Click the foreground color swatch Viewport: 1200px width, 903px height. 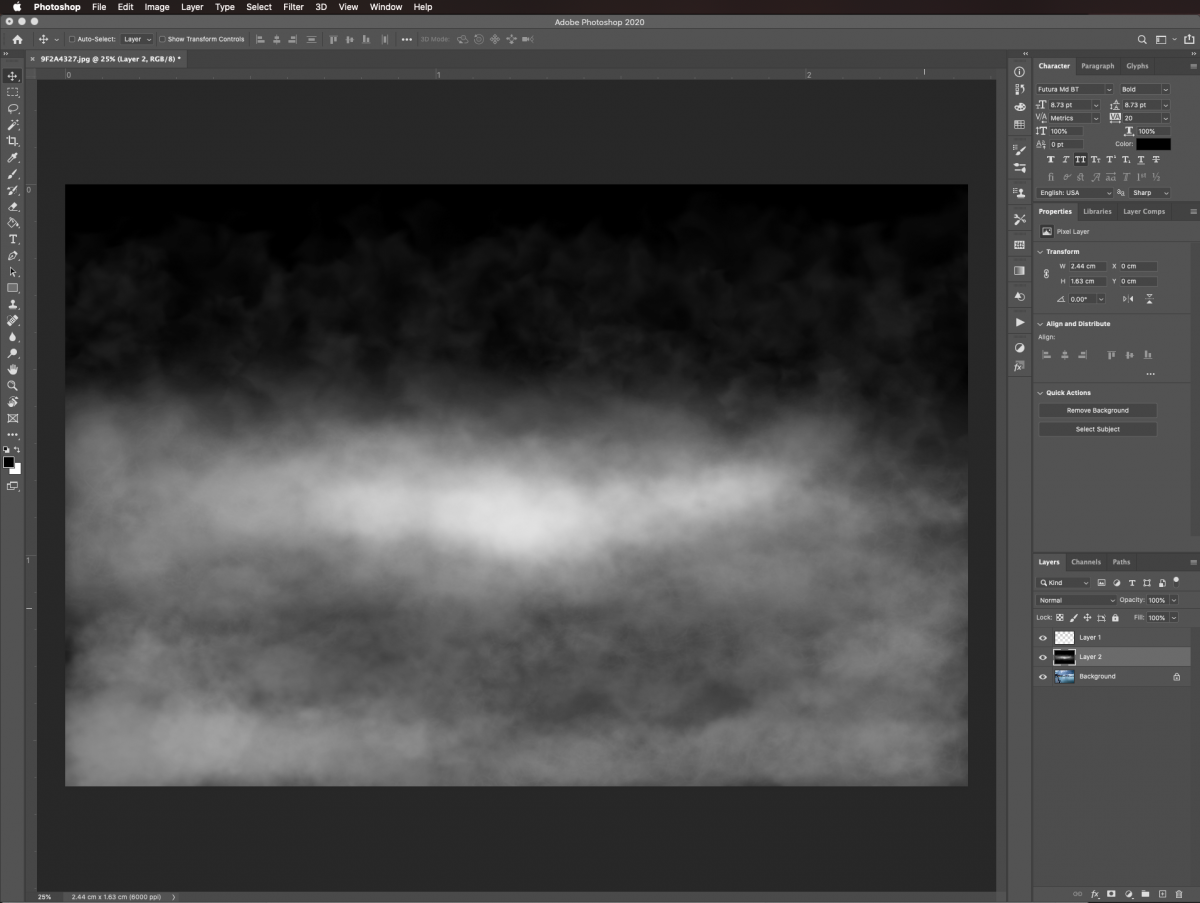coord(9,462)
